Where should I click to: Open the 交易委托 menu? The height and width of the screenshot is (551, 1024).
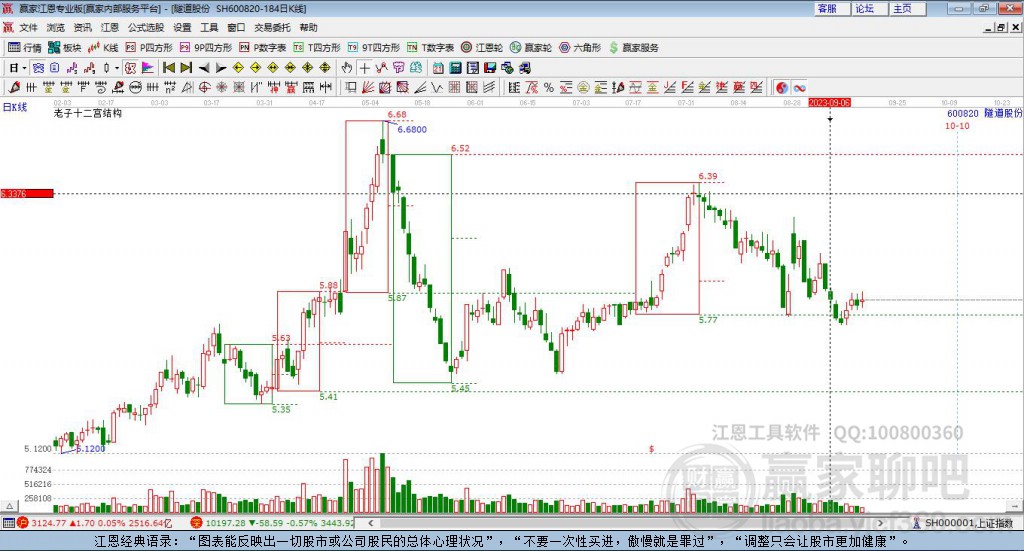pos(272,27)
